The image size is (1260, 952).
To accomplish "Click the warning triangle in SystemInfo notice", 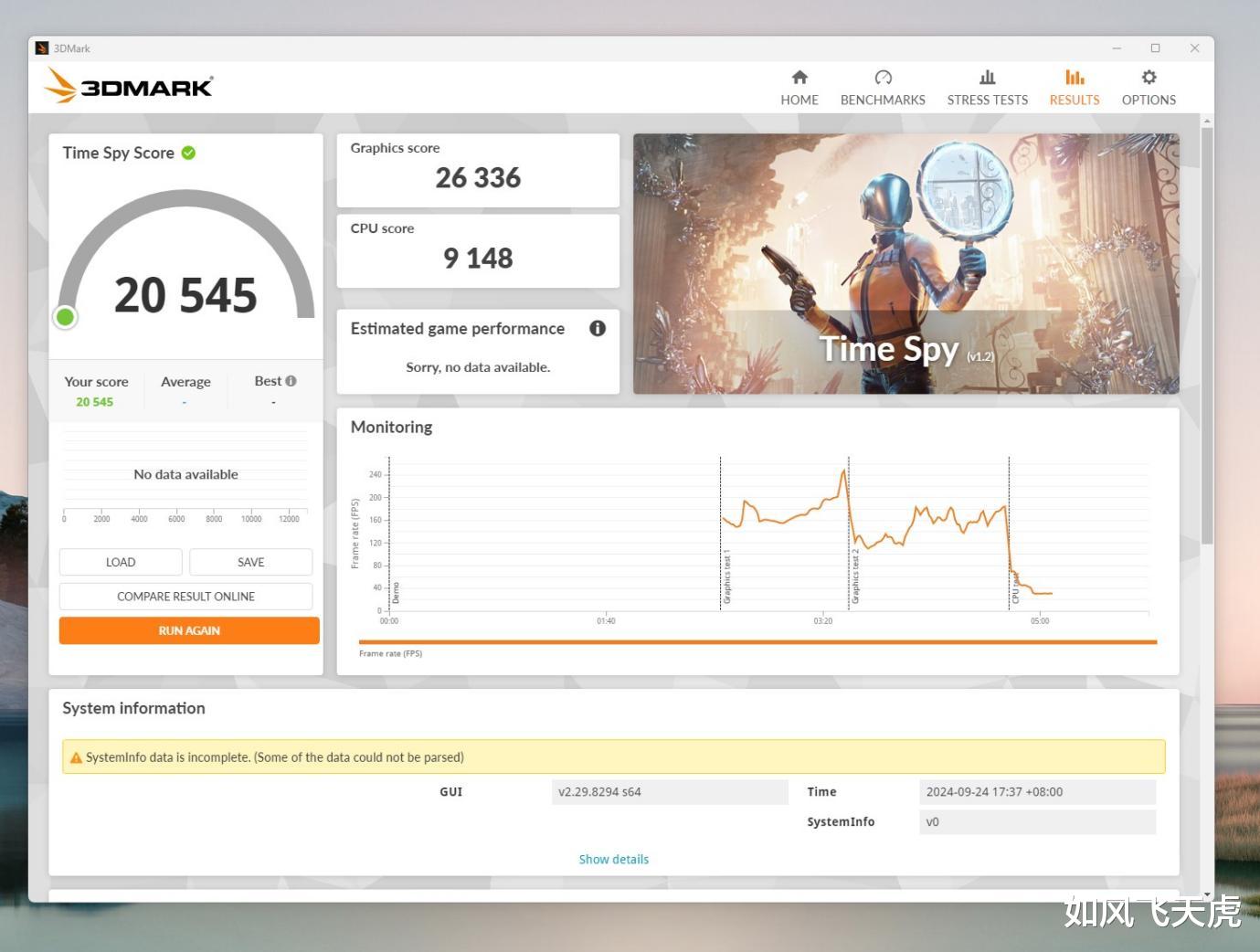I will tap(76, 757).
